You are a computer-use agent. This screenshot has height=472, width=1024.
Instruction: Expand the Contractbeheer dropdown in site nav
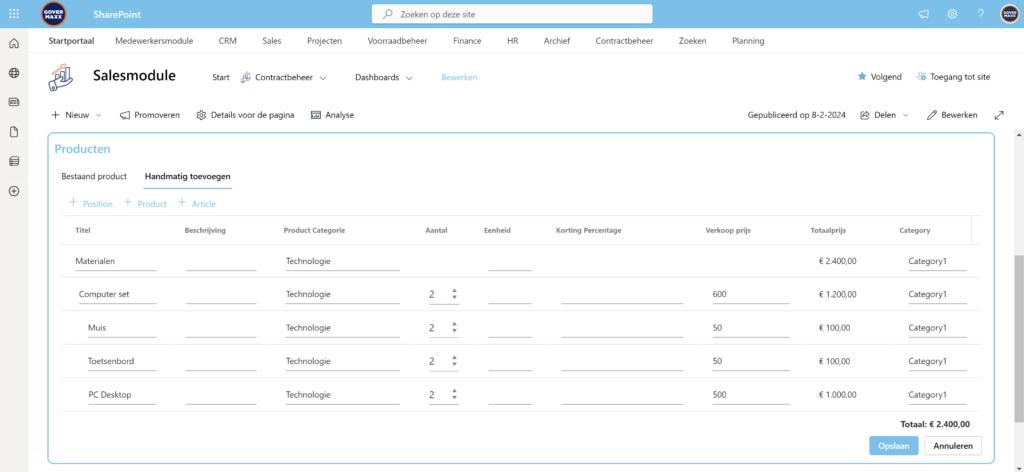(x=276, y=77)
